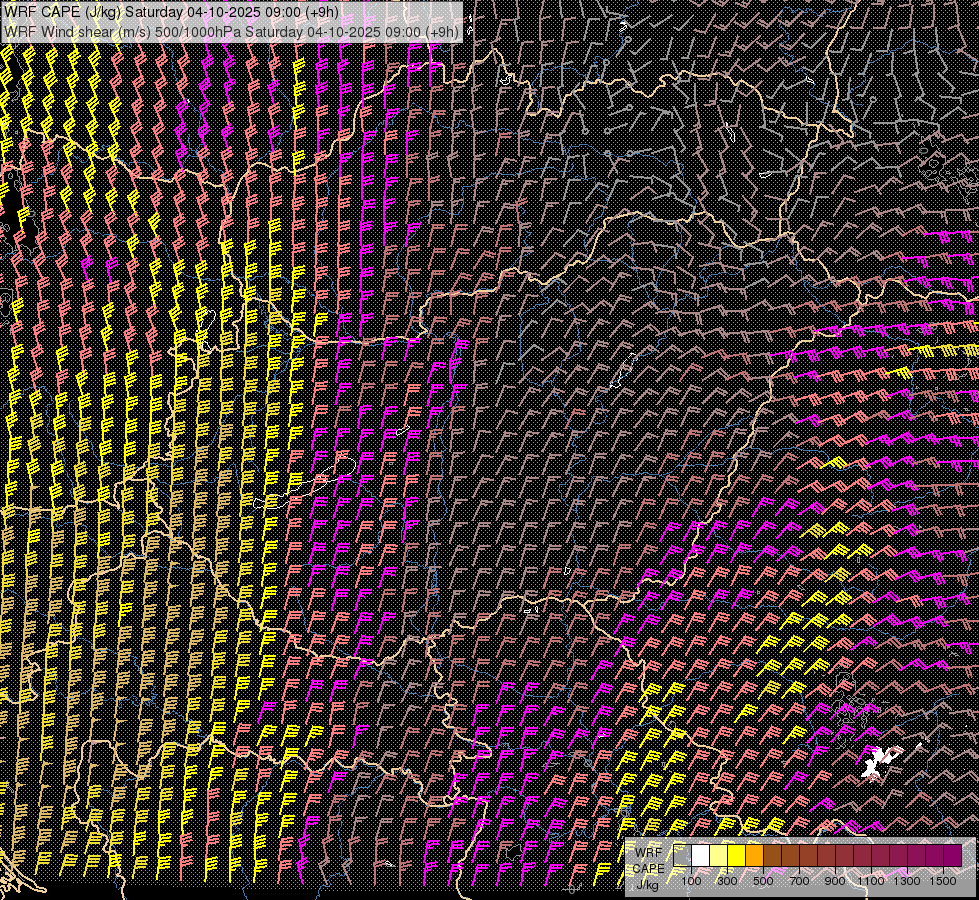The image size is (979, 900).
Task: Click the CAPE text in the legend box
Action: 650,868
